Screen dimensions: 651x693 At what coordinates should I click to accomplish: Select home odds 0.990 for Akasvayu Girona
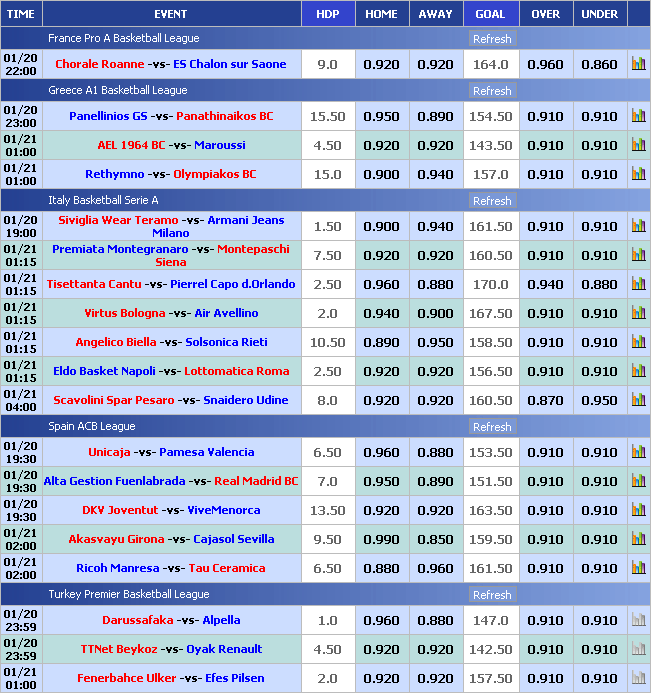pos(381,539)
